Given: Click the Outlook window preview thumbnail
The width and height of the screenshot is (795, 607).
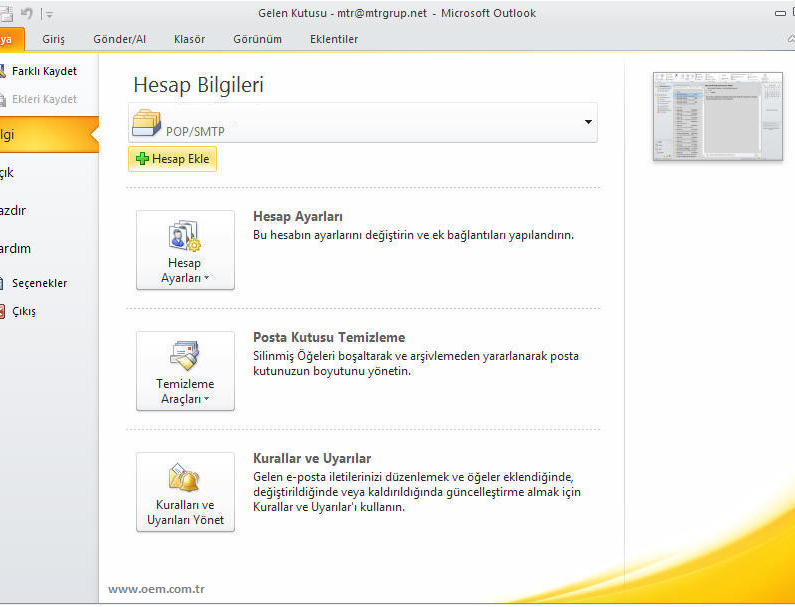Looking at the screenshot, I should pyautogui.click(x=717, y=116).
